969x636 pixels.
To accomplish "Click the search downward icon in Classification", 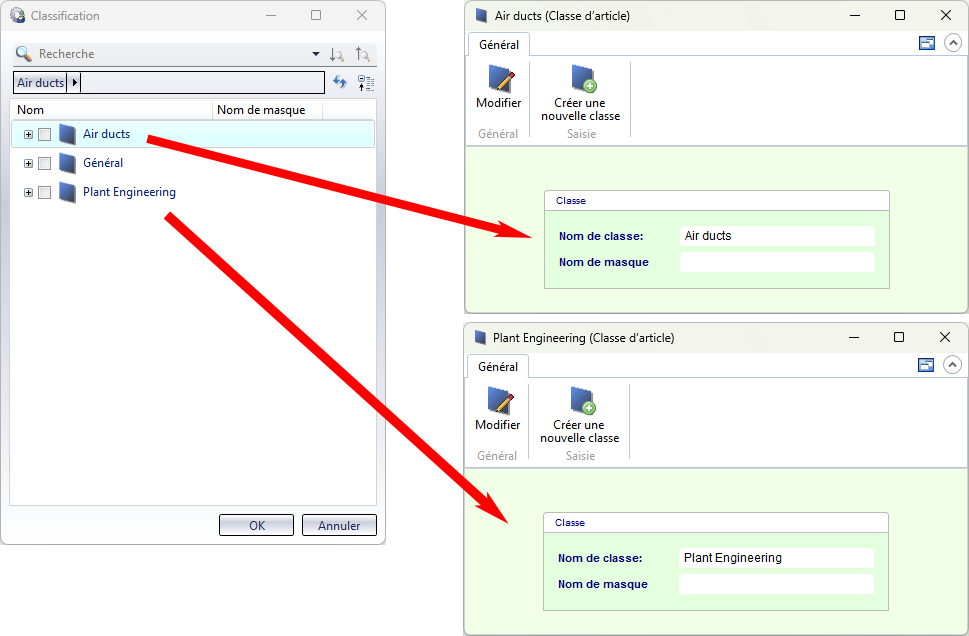I will (x=337, y=54).
